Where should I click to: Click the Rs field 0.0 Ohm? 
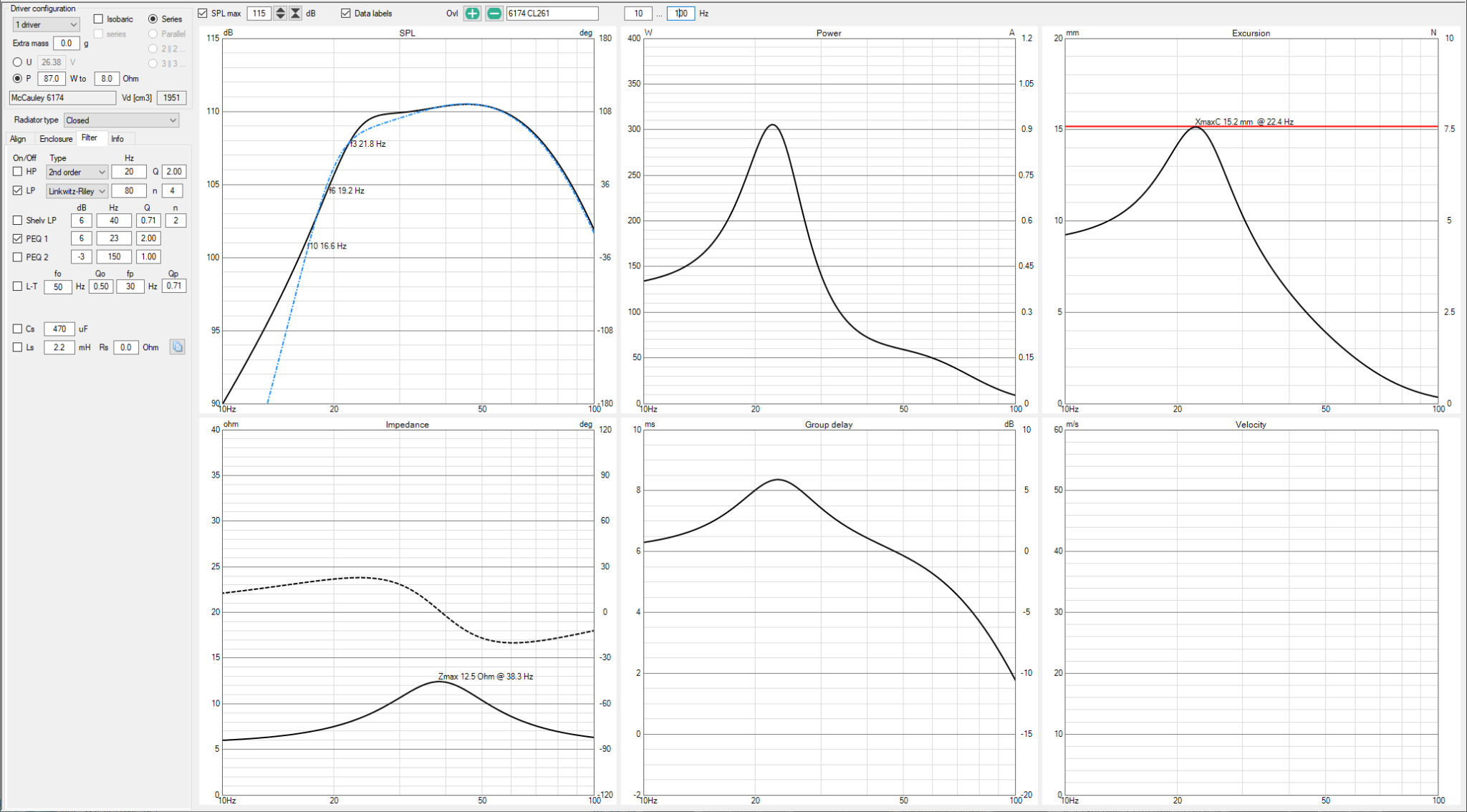126,347
